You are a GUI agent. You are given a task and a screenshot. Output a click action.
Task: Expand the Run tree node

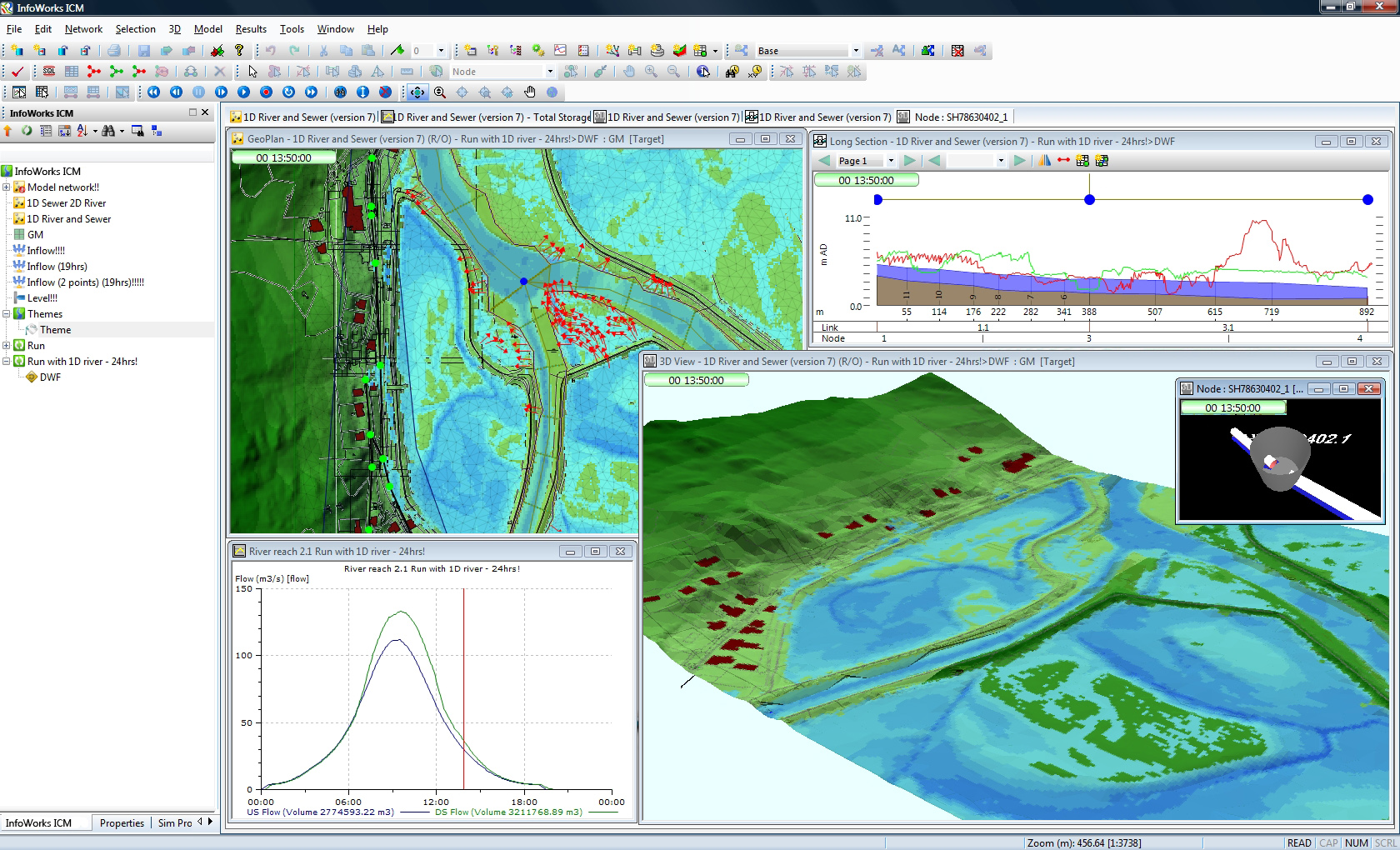click(x=6, y=346)
